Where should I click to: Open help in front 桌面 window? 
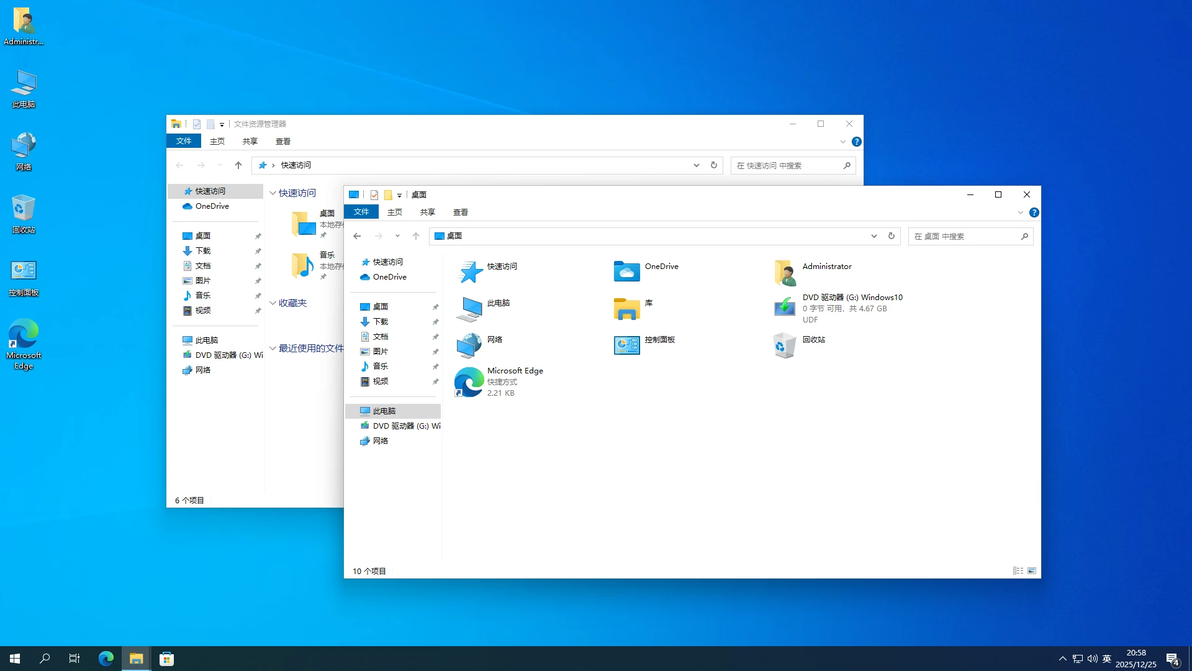click(1034, 213)
